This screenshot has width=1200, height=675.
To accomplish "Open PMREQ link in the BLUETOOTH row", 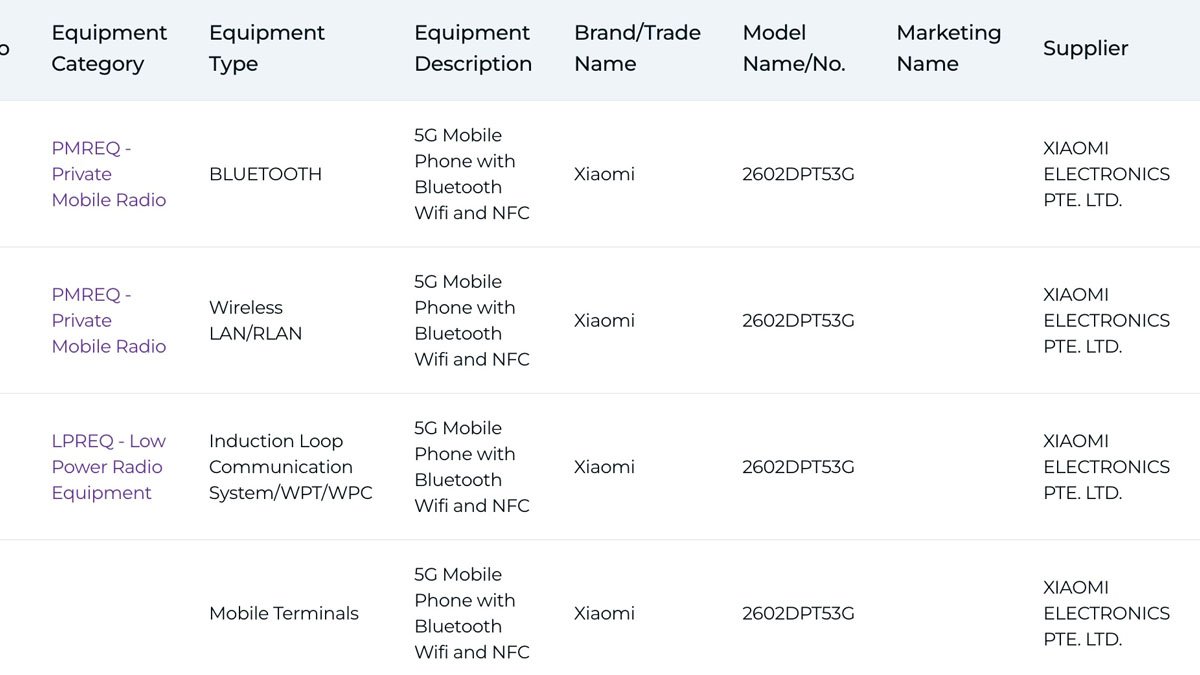I will (108, 174).
